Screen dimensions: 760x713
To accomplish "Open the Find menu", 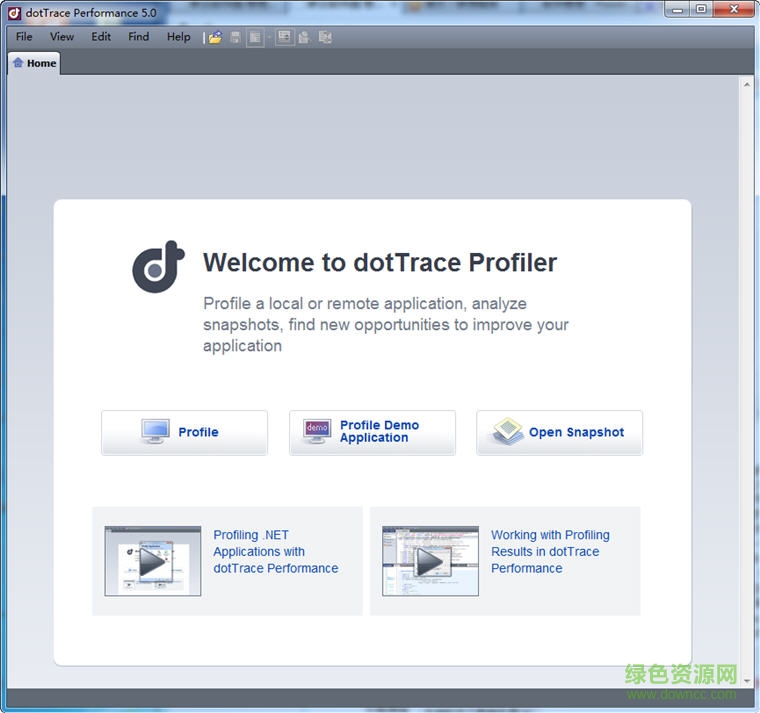I will 138,37.
